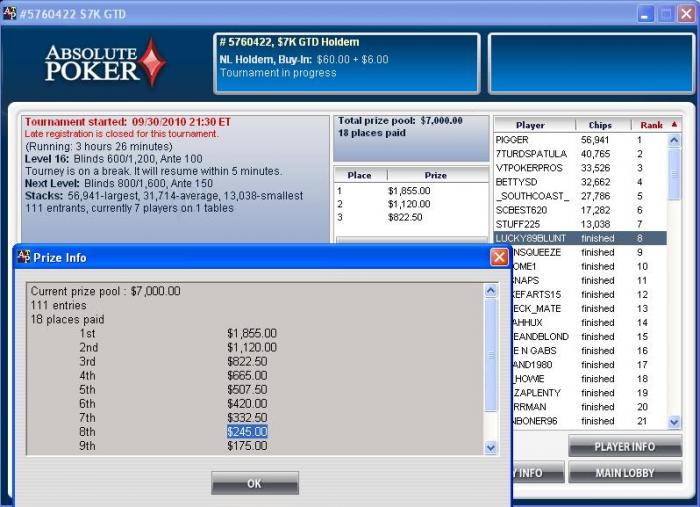Viewport: 700px width, 507px height.
Task: Click the '111 entries' line in Prize Info
Action: click(58, 305)
